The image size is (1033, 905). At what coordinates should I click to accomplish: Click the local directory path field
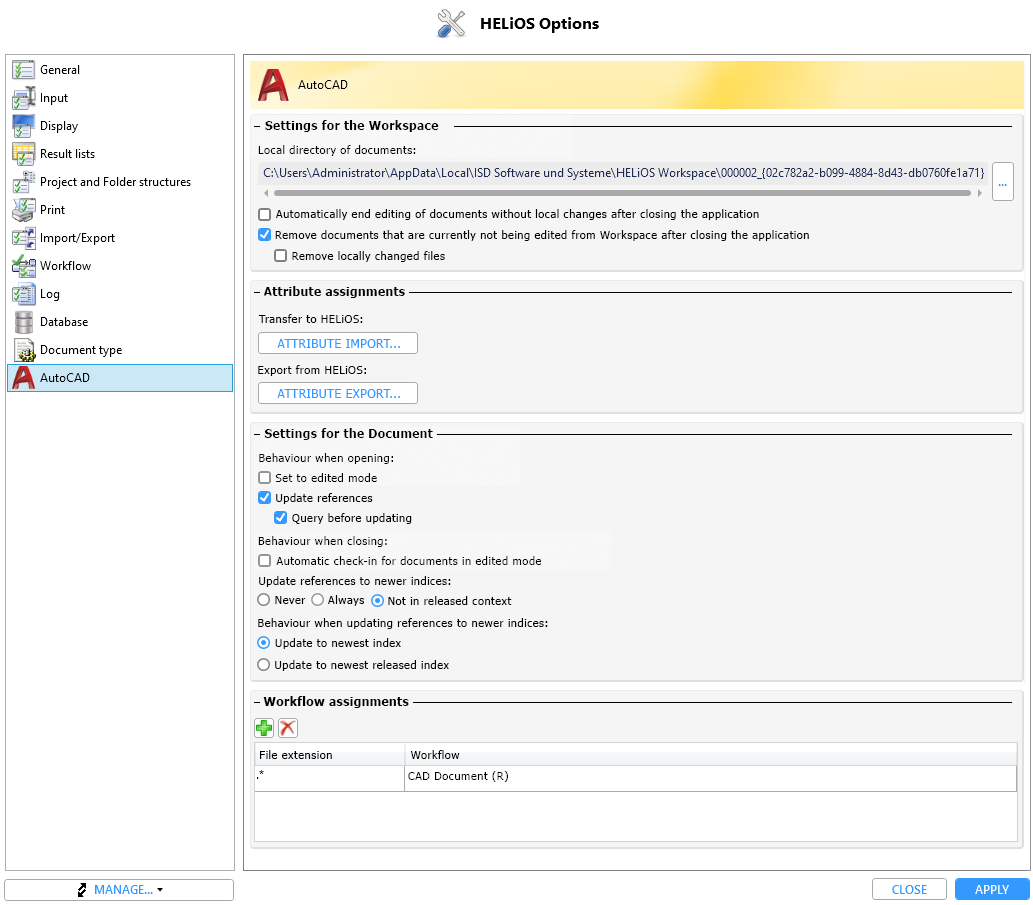coord(623,173)
